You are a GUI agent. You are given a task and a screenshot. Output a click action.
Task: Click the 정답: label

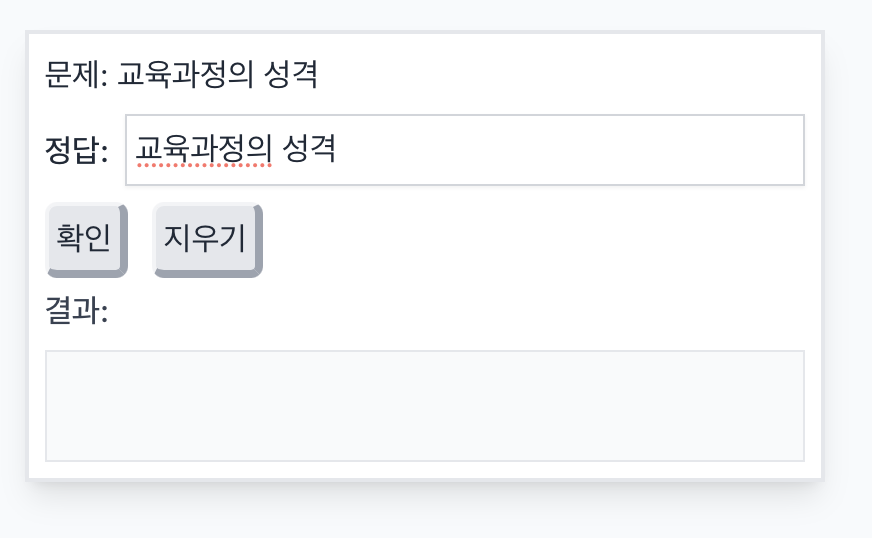pos(77,150)
